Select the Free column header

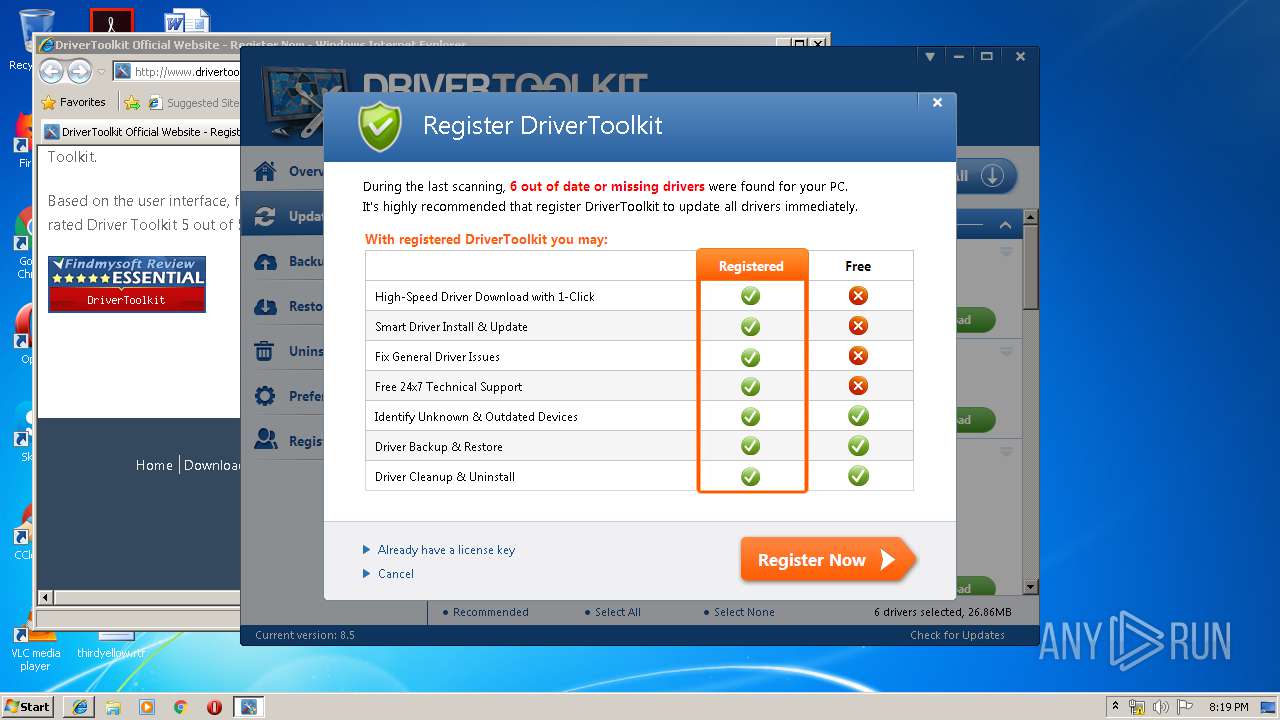point(858,266)
